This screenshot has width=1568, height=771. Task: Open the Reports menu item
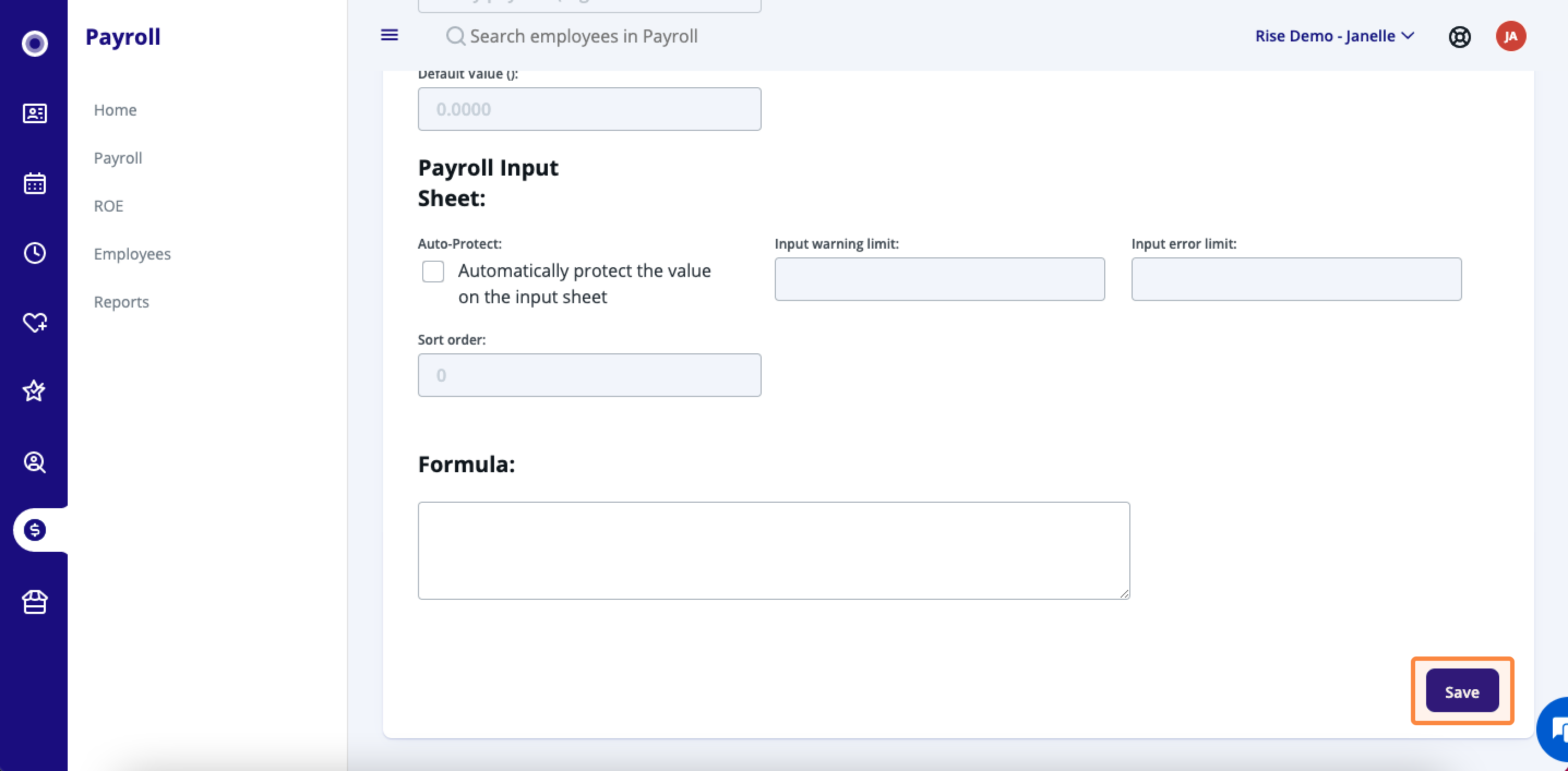click(x=121, y=302)
